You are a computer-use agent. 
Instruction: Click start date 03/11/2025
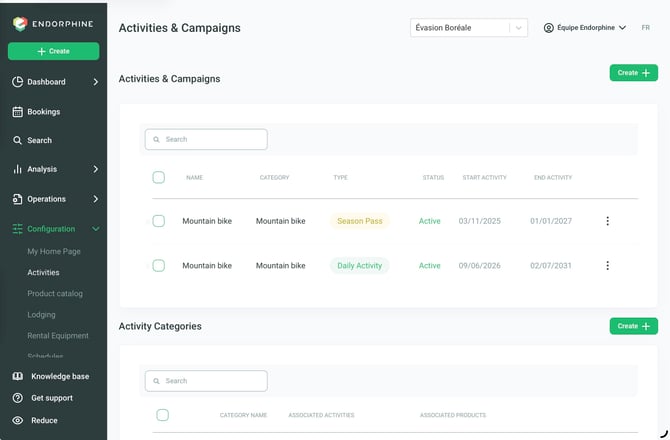coord(479,221)
